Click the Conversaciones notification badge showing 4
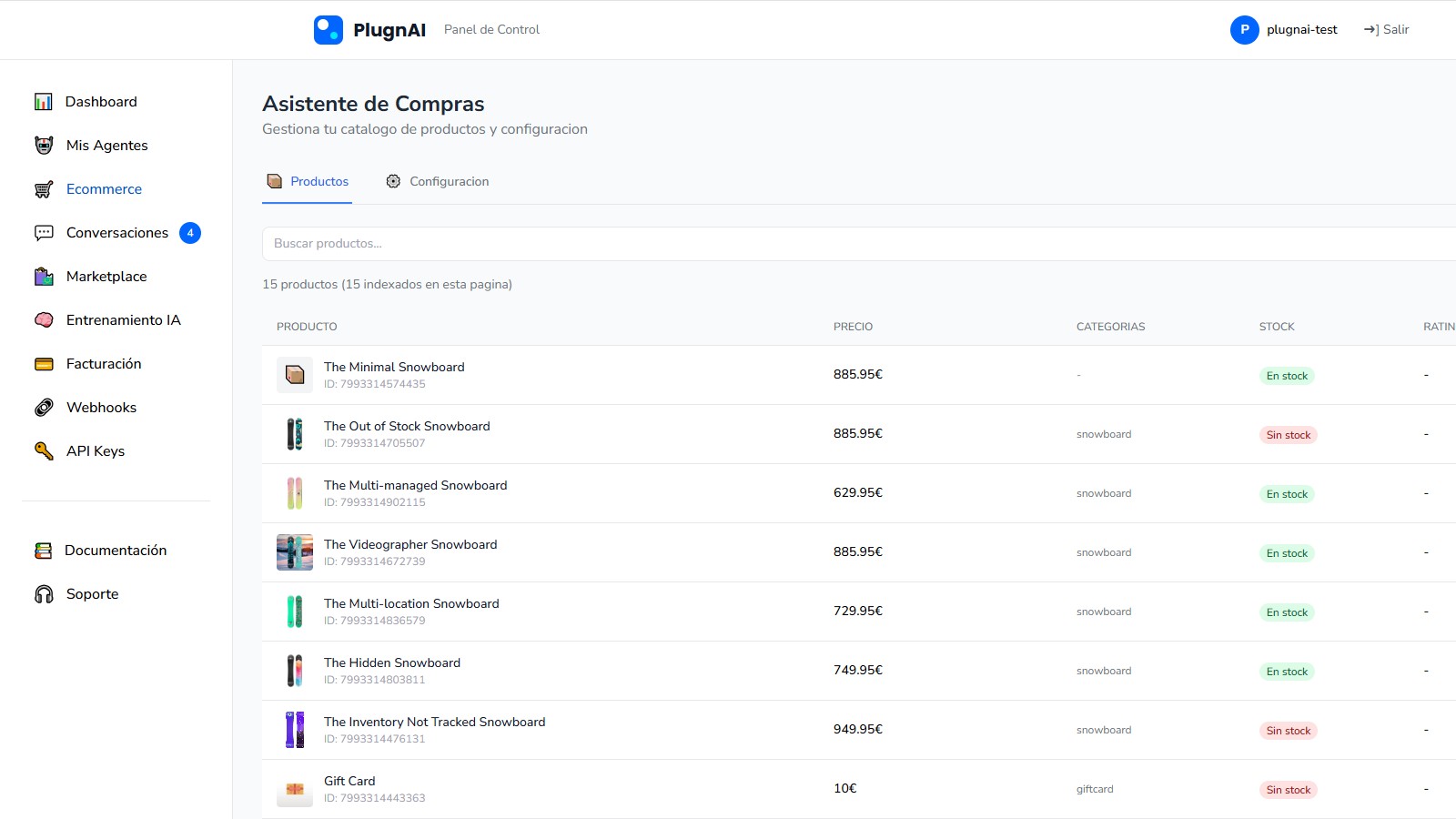The width and height of the screenshot is (1456, 819). (189, 232)
